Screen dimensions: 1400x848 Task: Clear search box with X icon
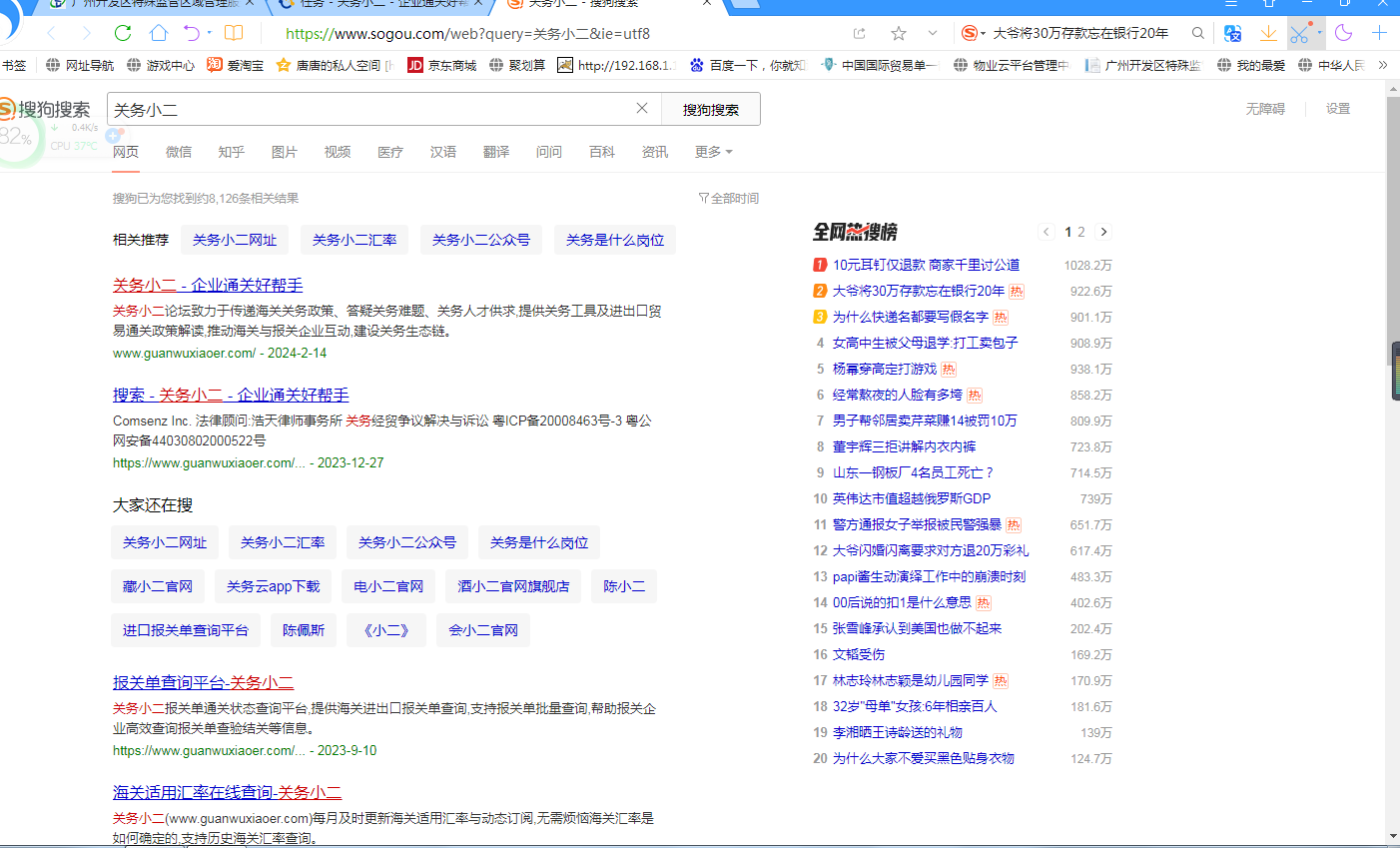[x=642, y=109]
